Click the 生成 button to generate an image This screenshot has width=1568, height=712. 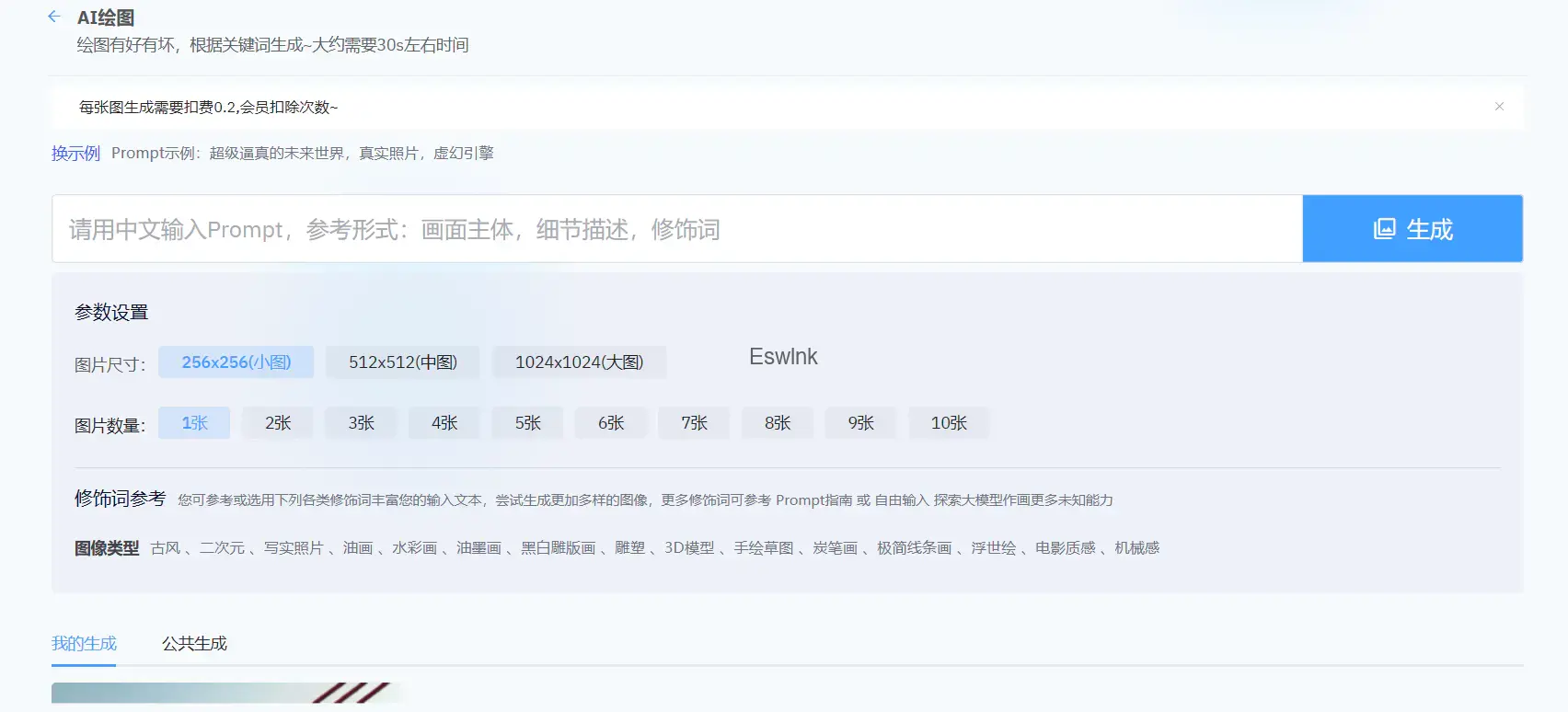(1412, 229)
